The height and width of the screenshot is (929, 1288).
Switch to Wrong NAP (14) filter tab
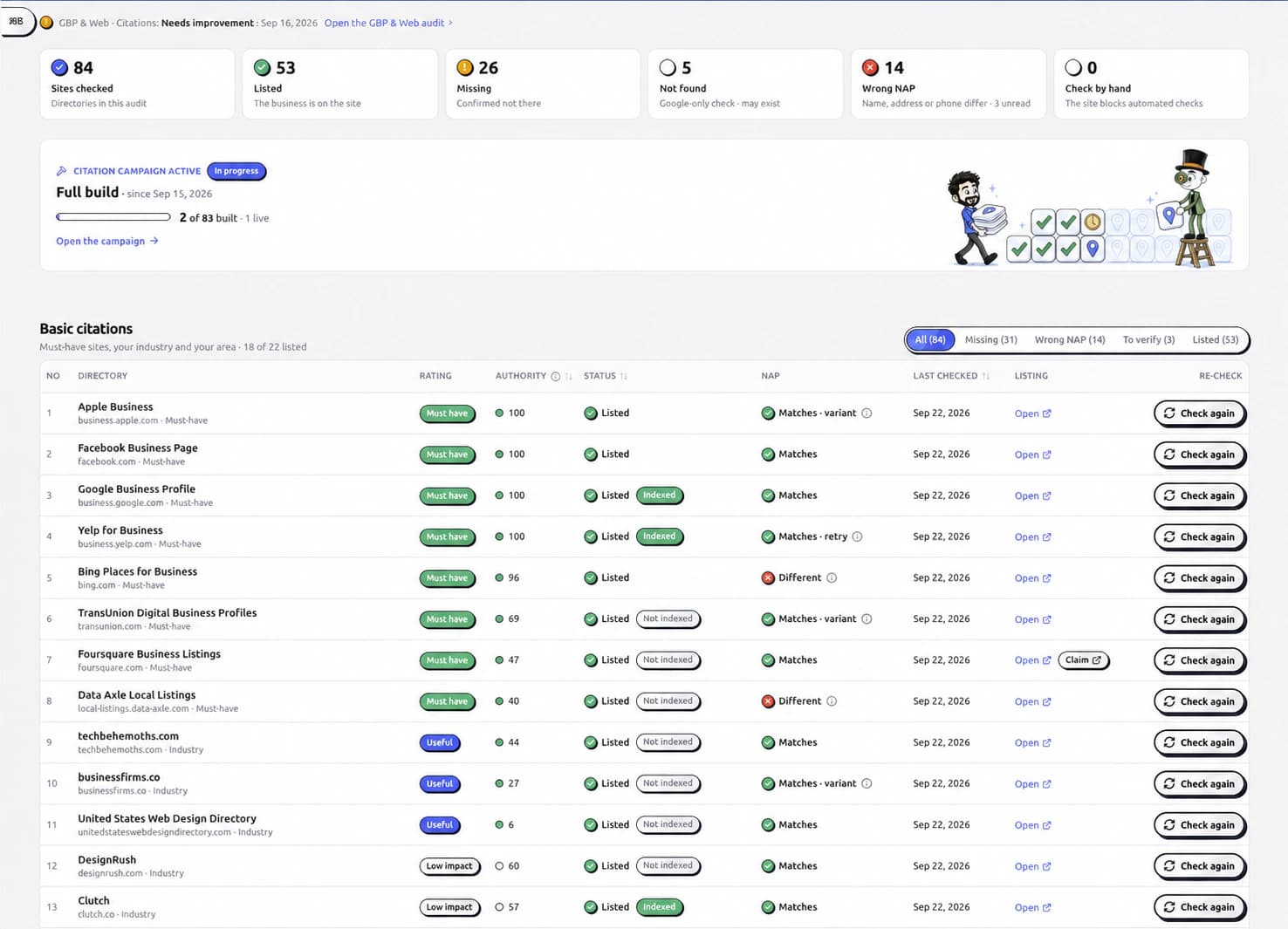(1070, 339)
